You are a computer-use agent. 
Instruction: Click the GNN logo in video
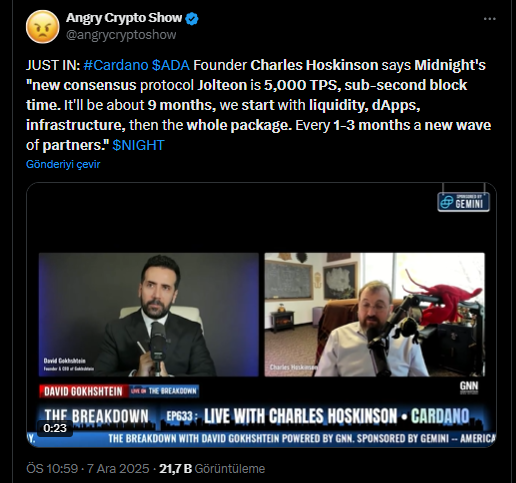(469, 387)
